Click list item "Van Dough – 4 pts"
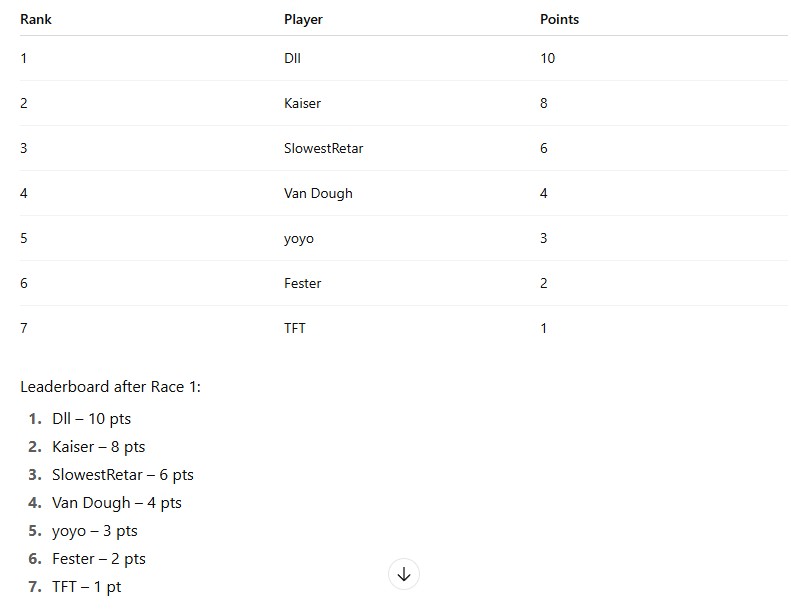This screenshot has height=610, width=791. point(116,503)
